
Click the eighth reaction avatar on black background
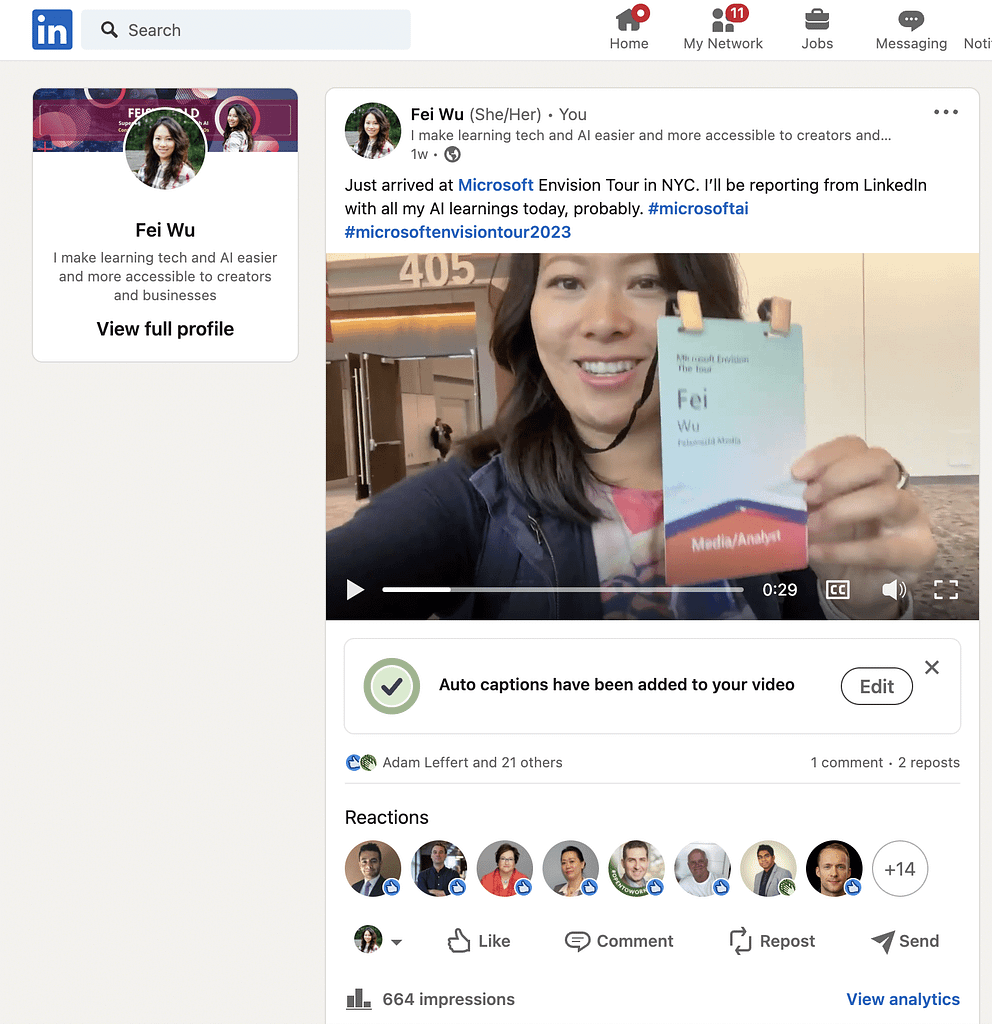pos(834,869)
